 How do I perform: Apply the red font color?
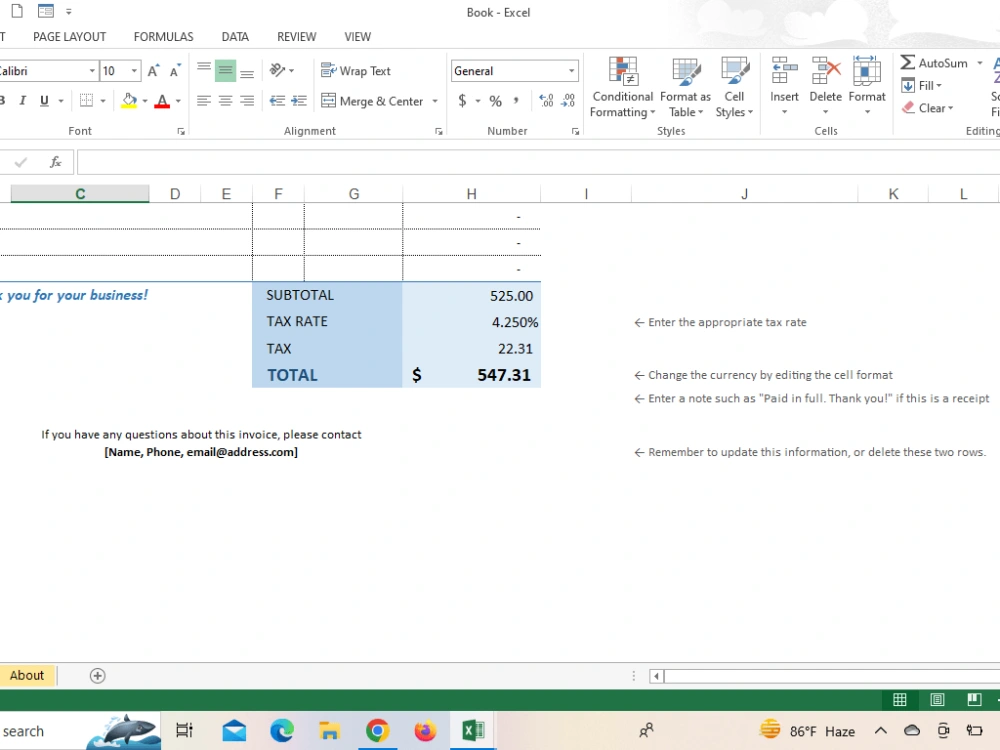click(162, 101)
